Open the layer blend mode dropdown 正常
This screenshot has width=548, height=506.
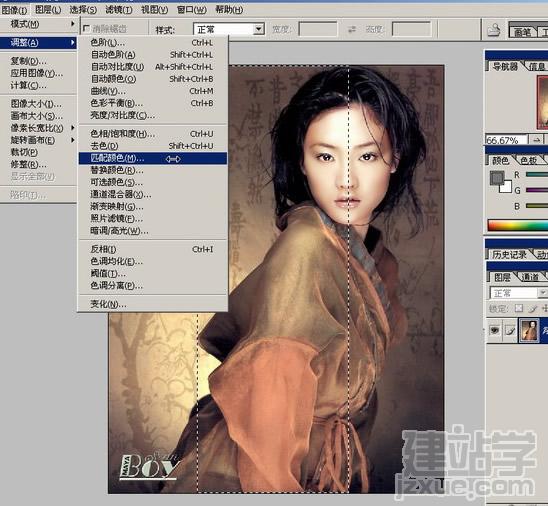[x=518, y=293]
